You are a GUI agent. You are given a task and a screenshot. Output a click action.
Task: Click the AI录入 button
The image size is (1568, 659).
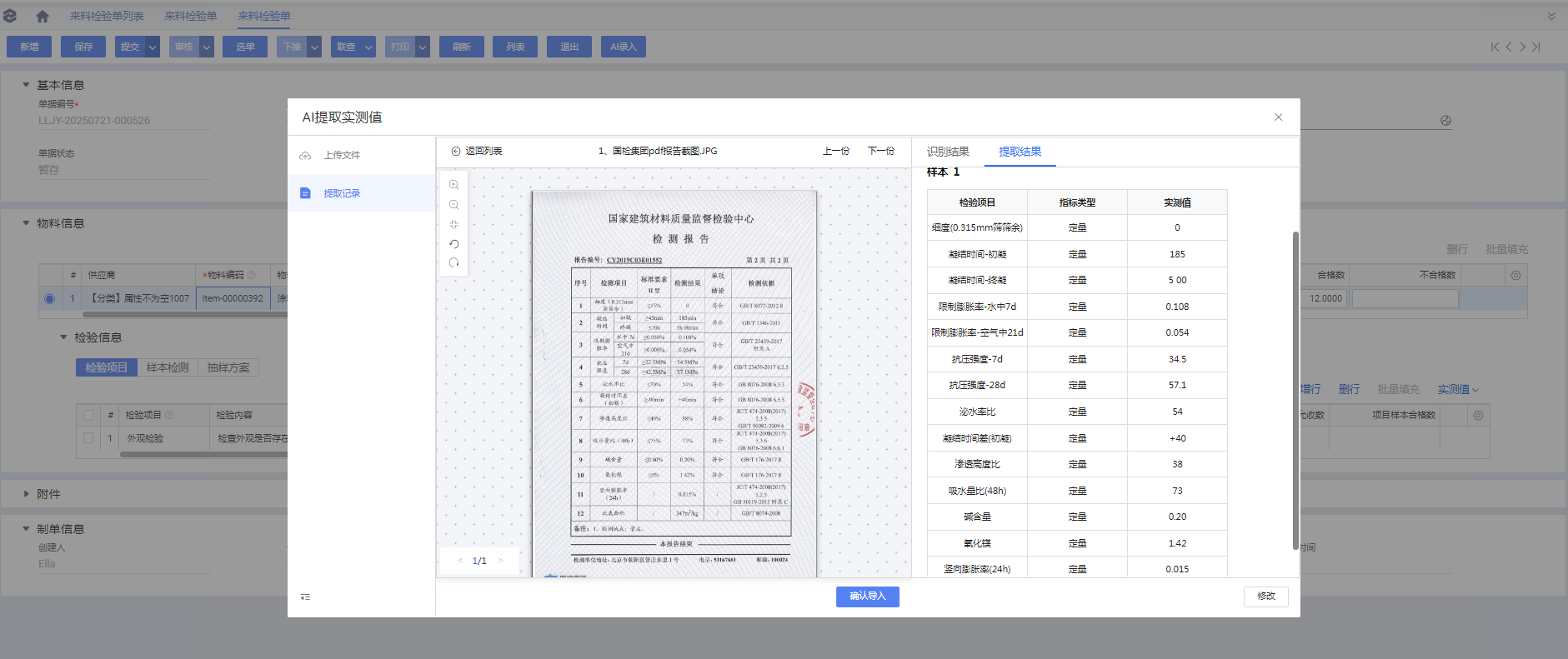(624, 47)
